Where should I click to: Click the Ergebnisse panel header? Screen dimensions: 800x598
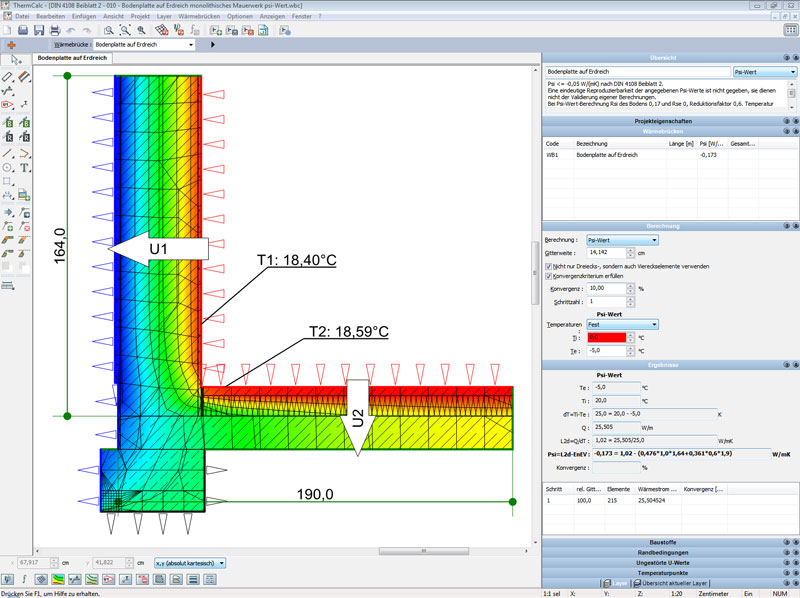tap(663, 365)
